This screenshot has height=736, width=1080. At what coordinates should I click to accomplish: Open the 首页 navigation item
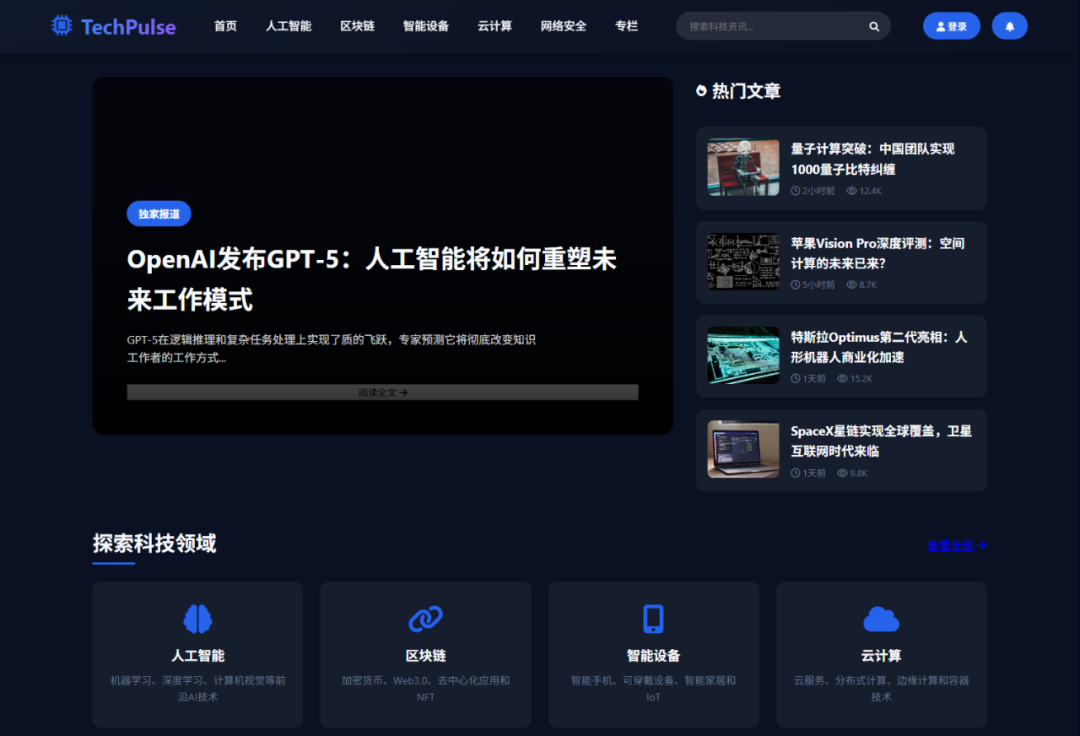click(225, 26)
